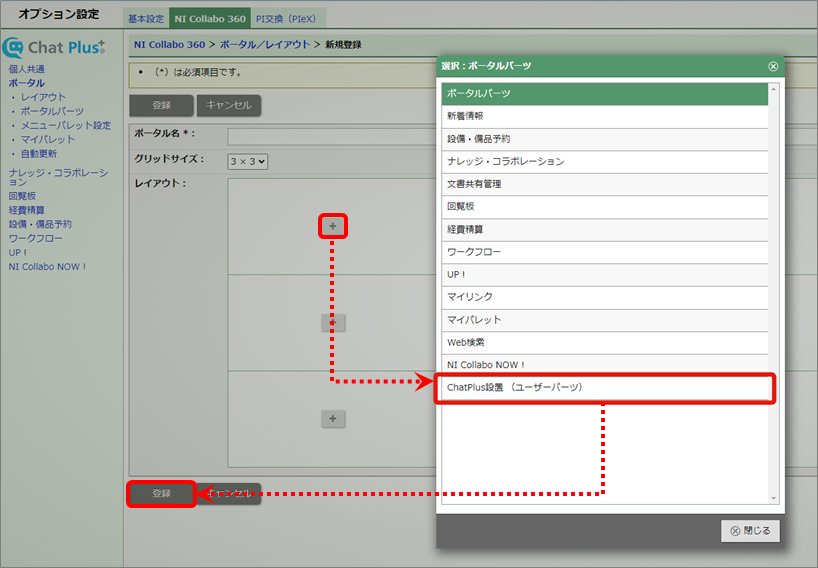Open マイパレット sidebar item
Screen dimensions: 818x568
[x=47, y=139]
